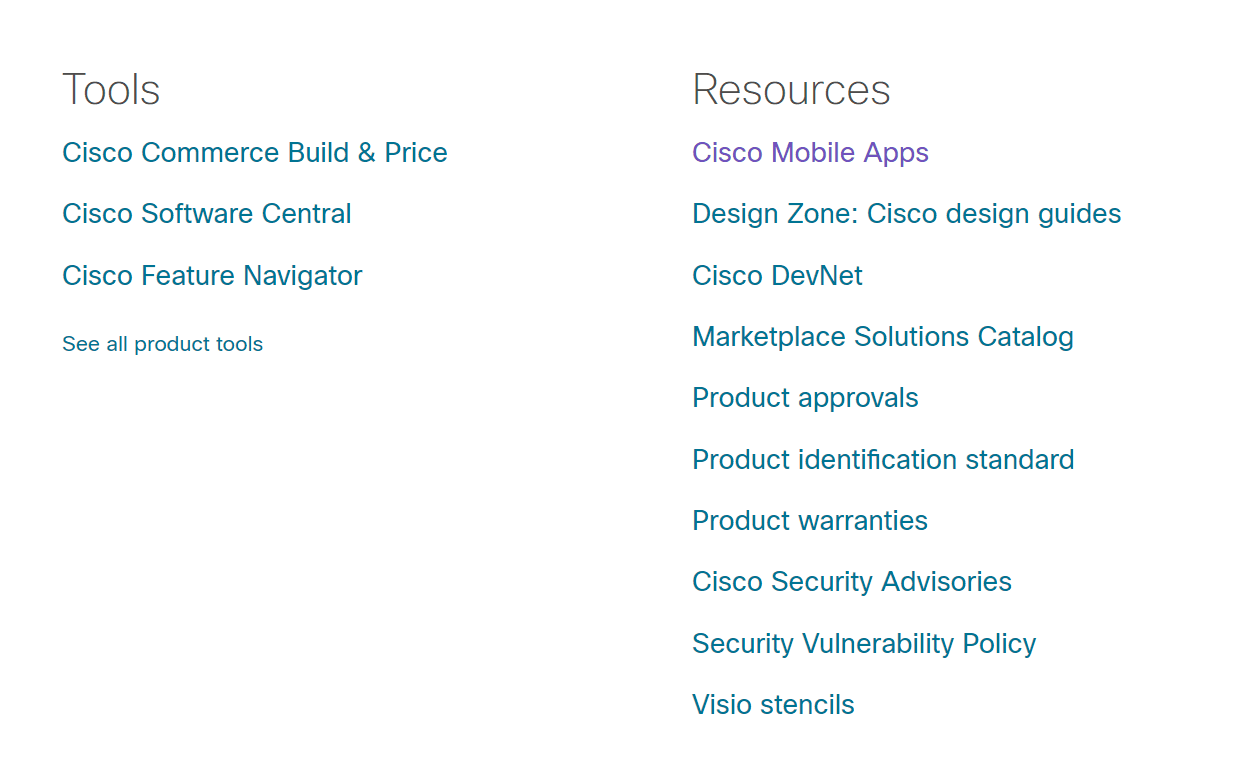
Task: View Cisco security advisories listing
Action: (x=851, y=581)
